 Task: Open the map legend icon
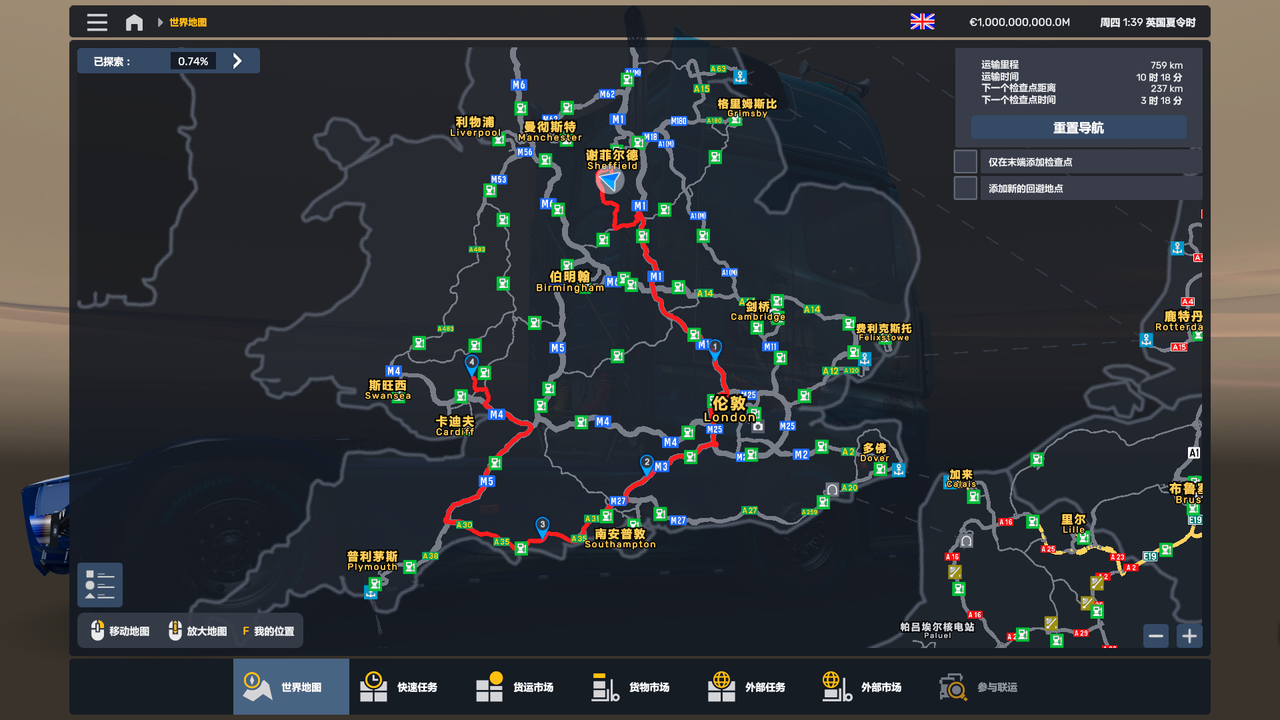[100, 585]
